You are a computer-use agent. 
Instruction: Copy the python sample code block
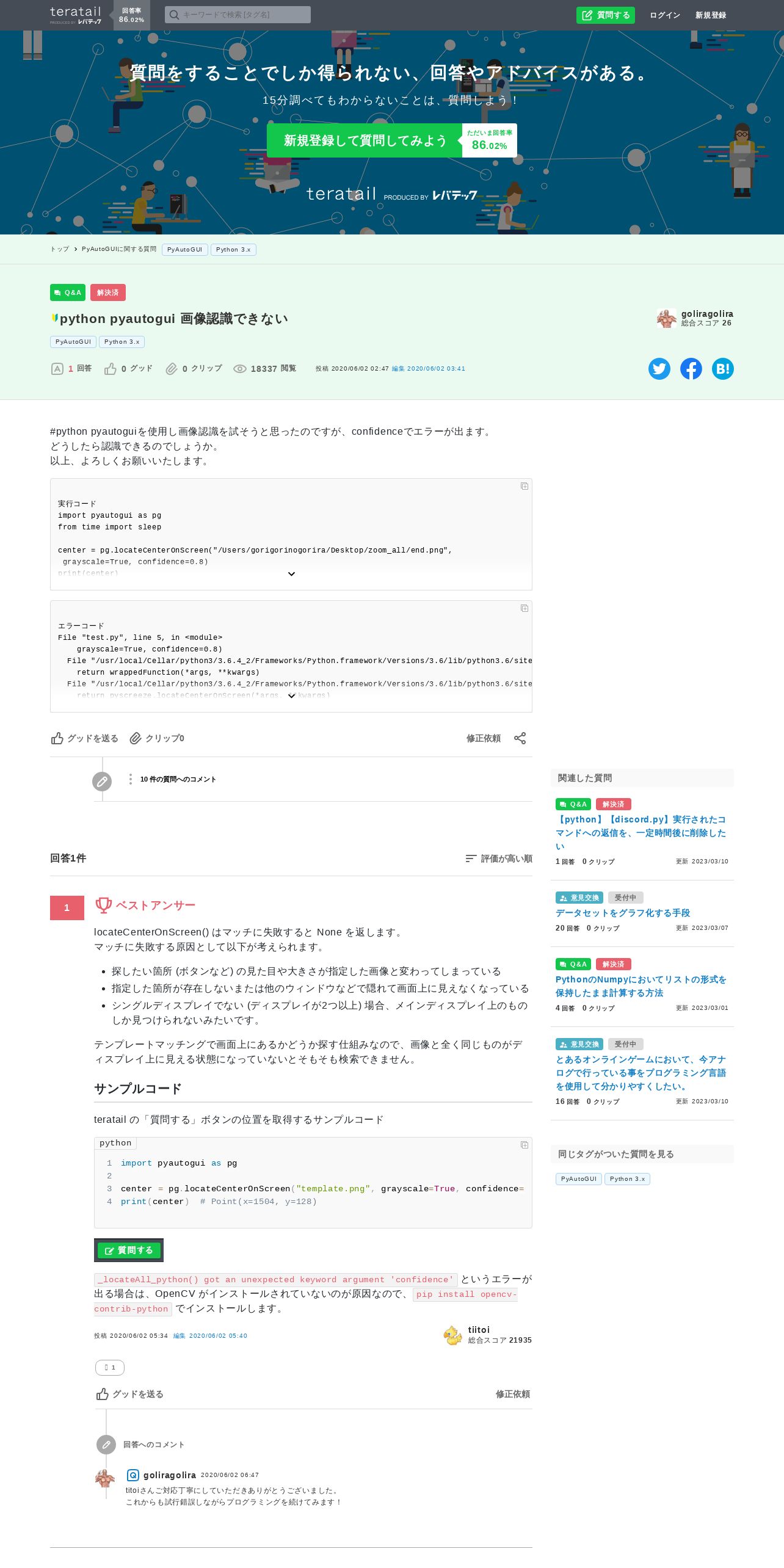coord(524,1145)
